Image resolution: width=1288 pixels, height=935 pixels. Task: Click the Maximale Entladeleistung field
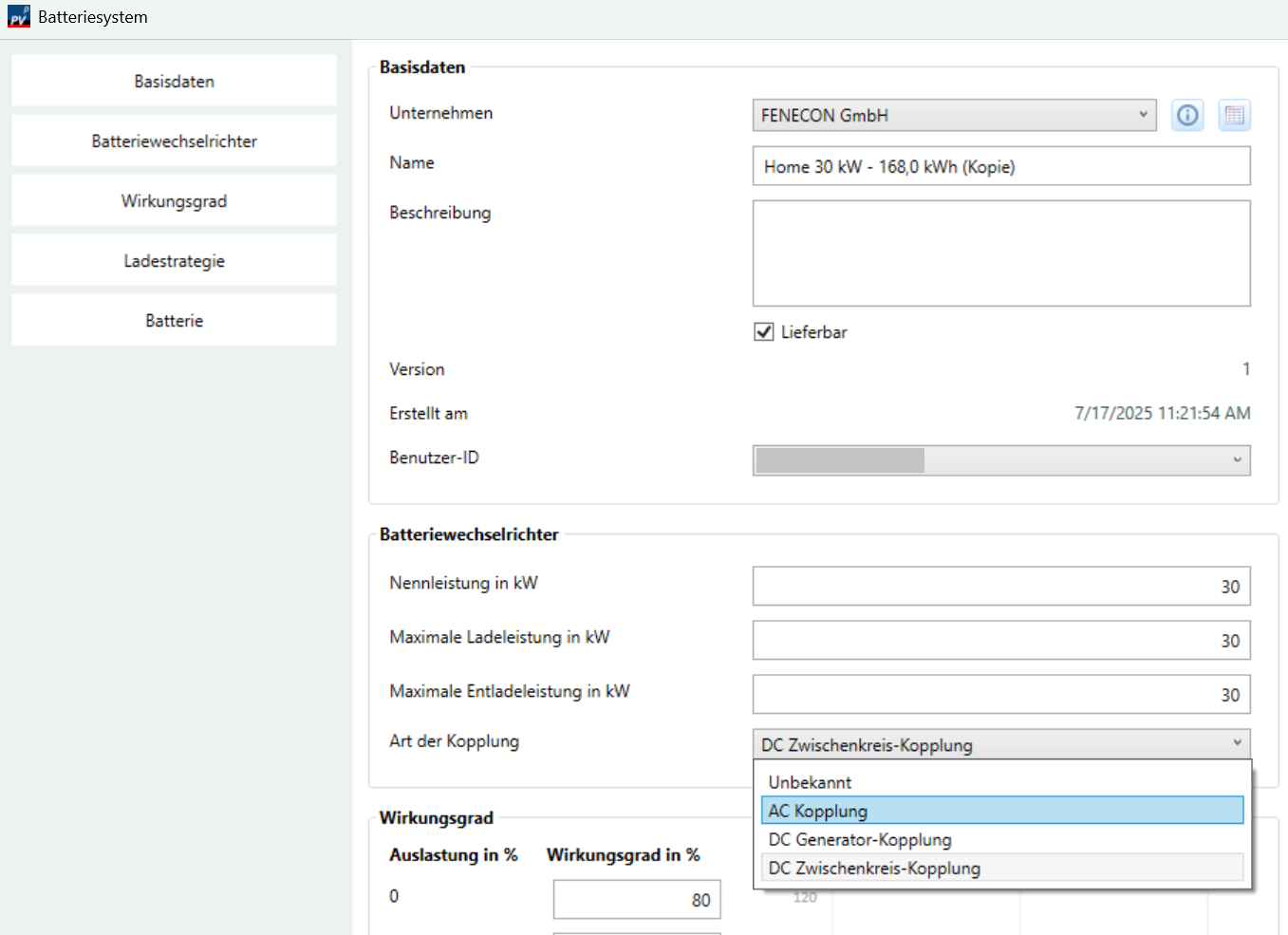1000,694
